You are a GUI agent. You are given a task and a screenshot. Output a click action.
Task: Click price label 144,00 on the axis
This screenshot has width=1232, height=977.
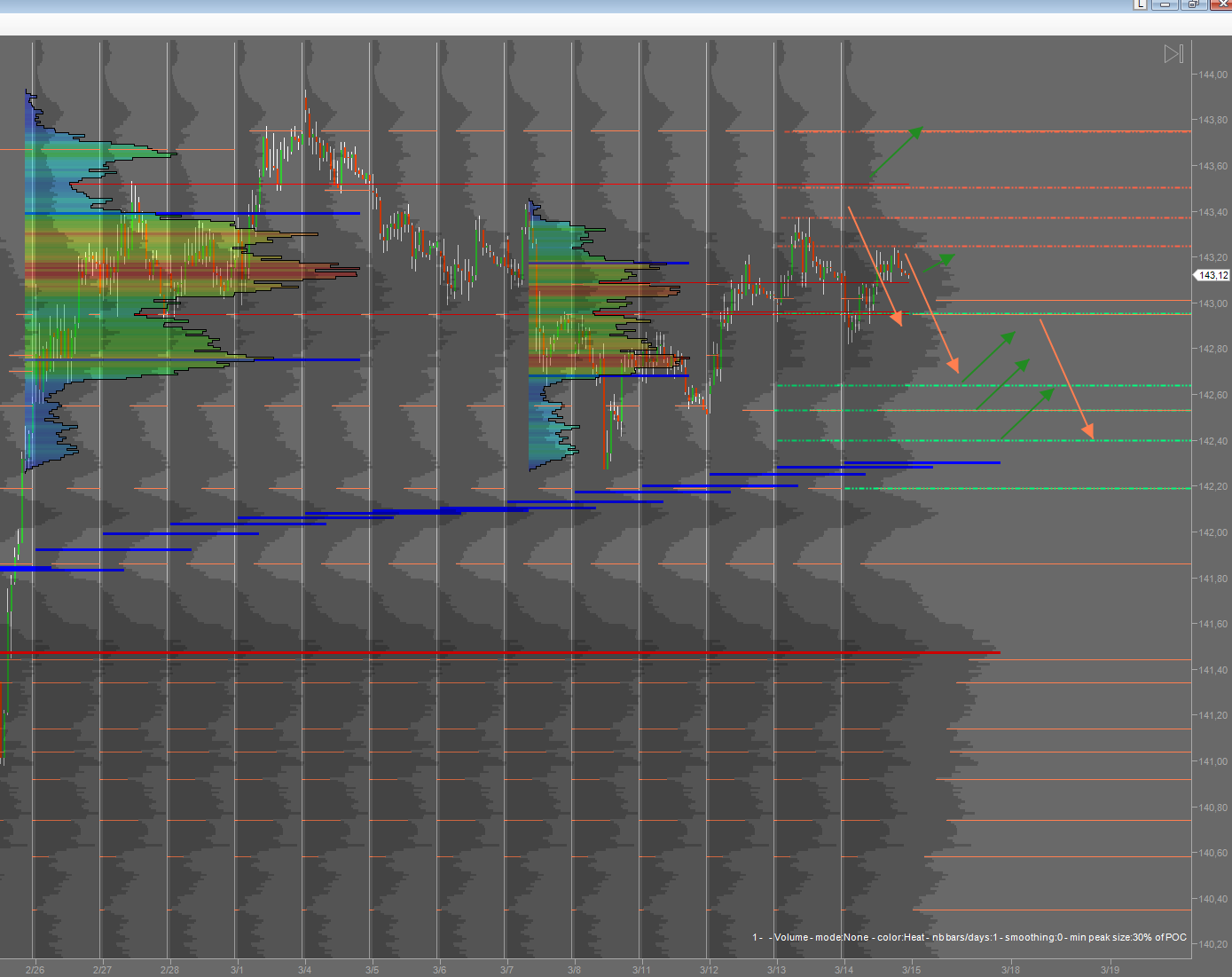click(x=1213, y=75)
